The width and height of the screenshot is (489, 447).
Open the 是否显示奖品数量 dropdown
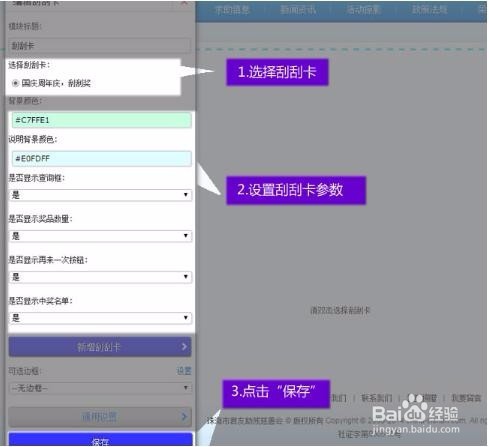(x=100, y=236)
